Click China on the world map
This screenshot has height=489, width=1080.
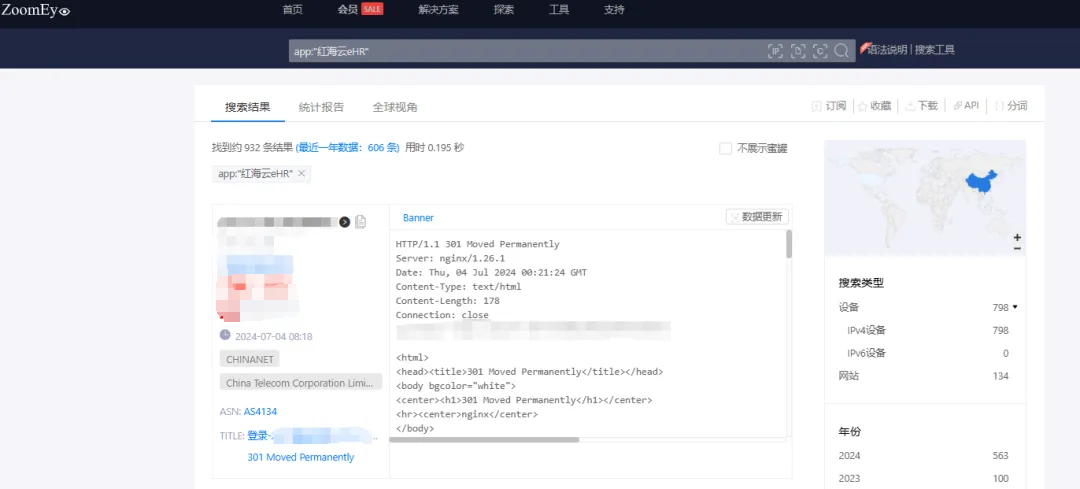pos(982,183)
